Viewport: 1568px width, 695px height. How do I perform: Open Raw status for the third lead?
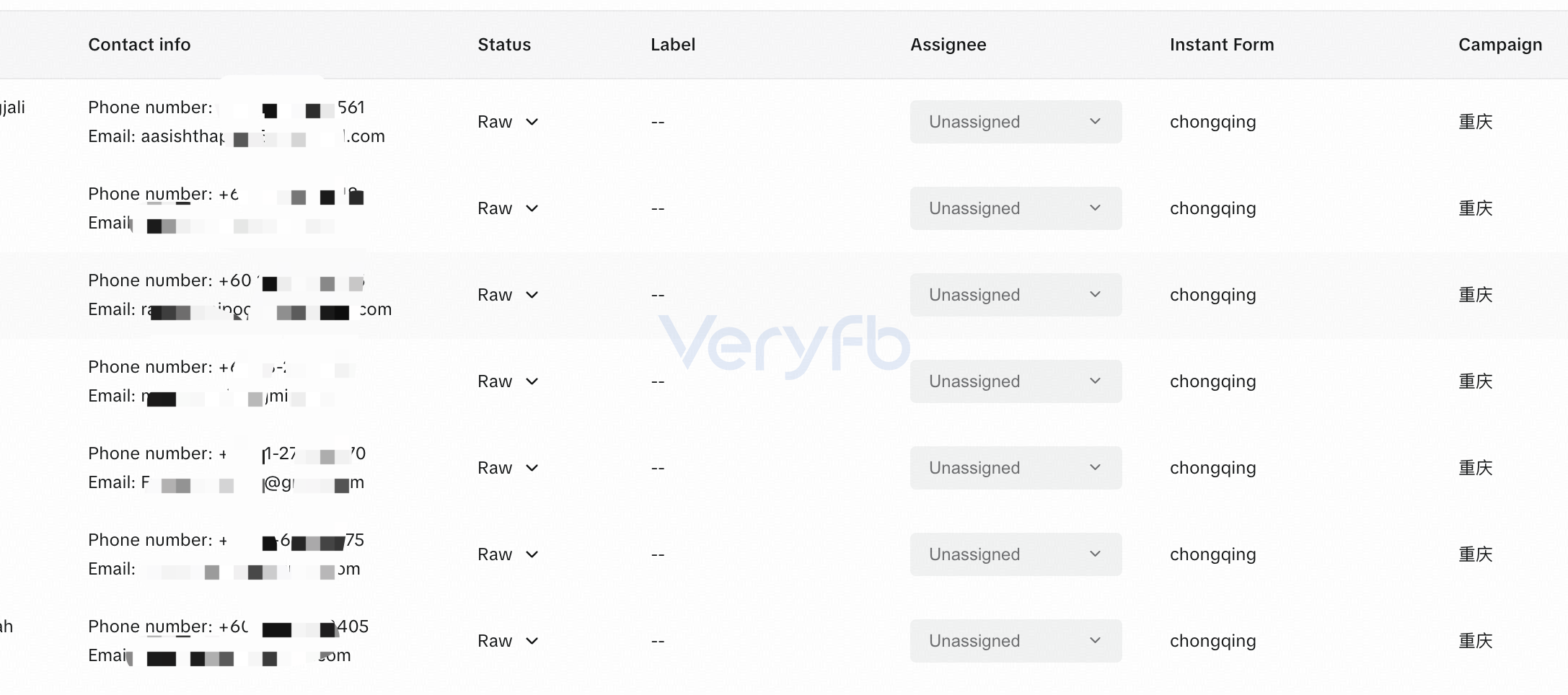pyautogui.click(x=508, y=295)
